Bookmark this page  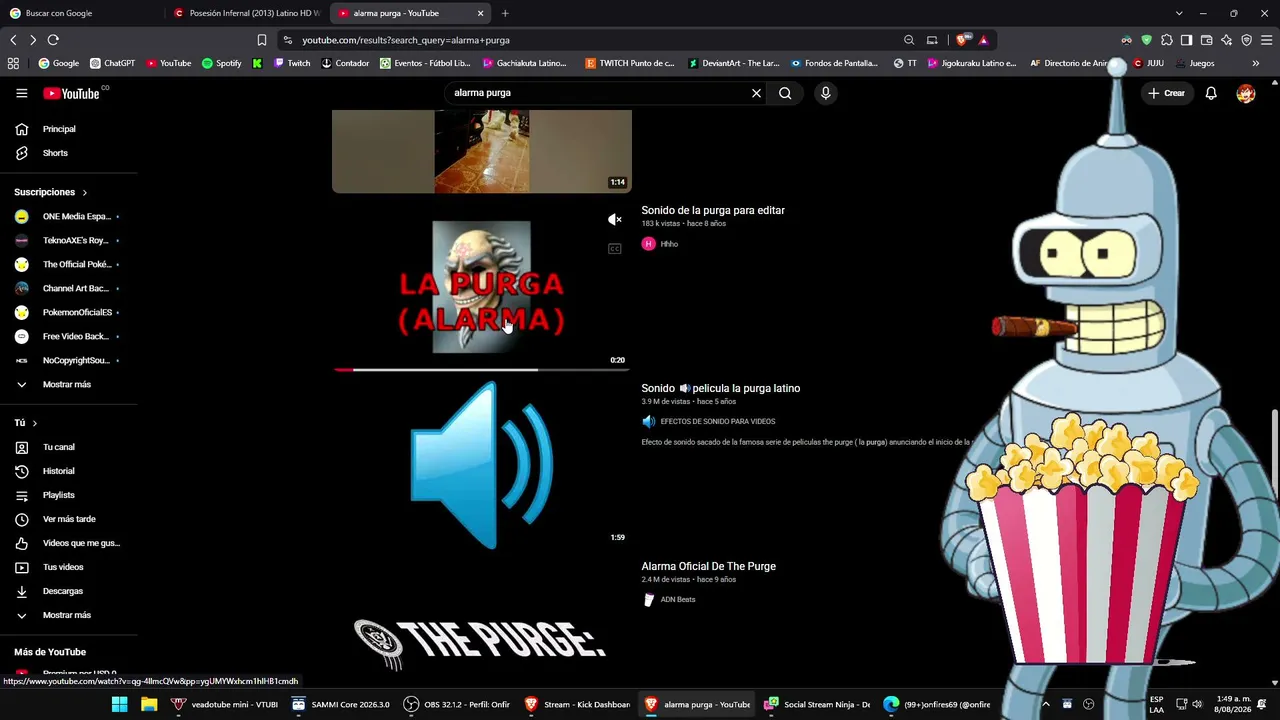tap(262, 40)
